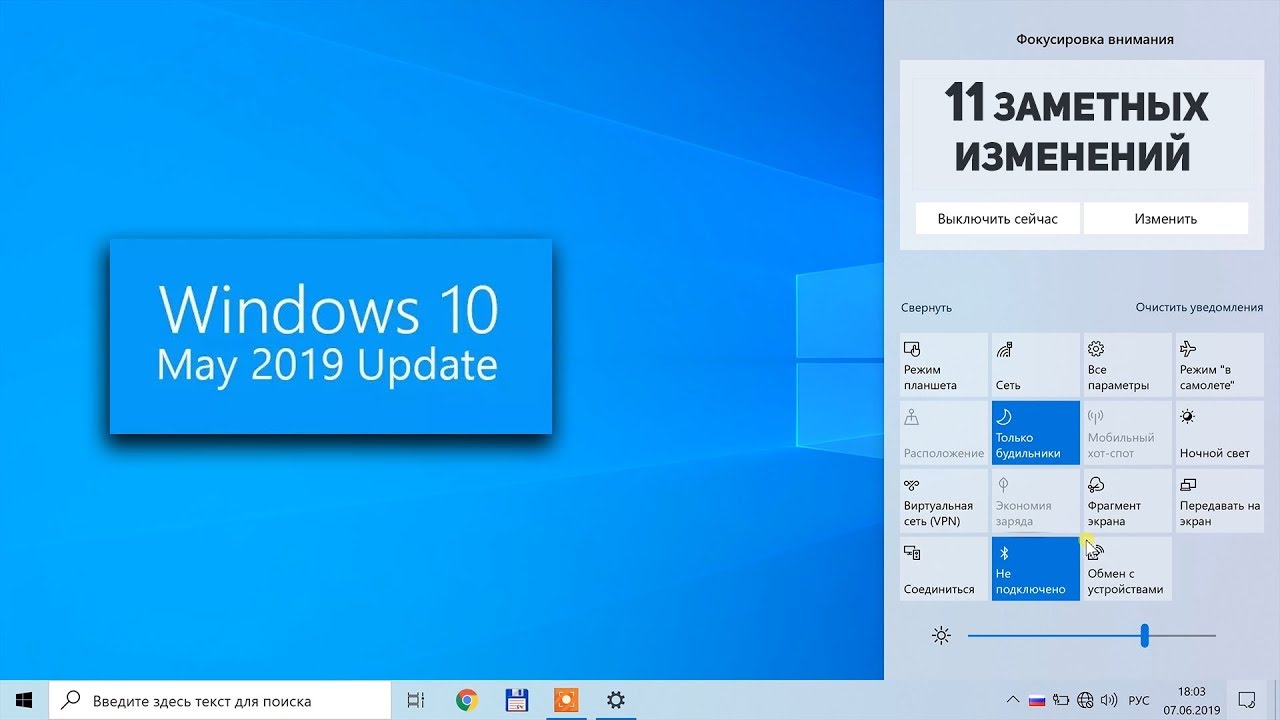Click the brightness sun icon
The height and width of the screenshot is (720, 1280).
tap(941, 635)
